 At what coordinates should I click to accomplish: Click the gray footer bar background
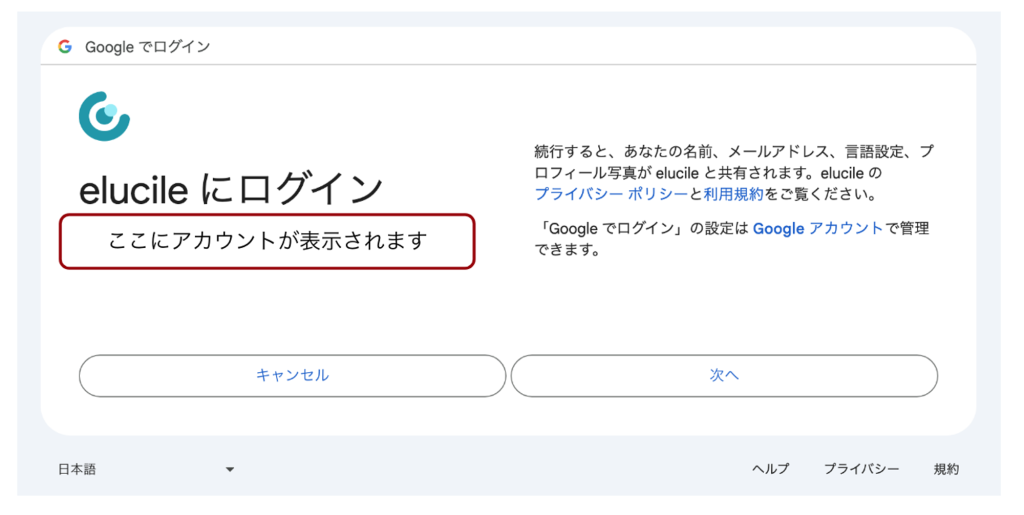[x=500, y=469]
